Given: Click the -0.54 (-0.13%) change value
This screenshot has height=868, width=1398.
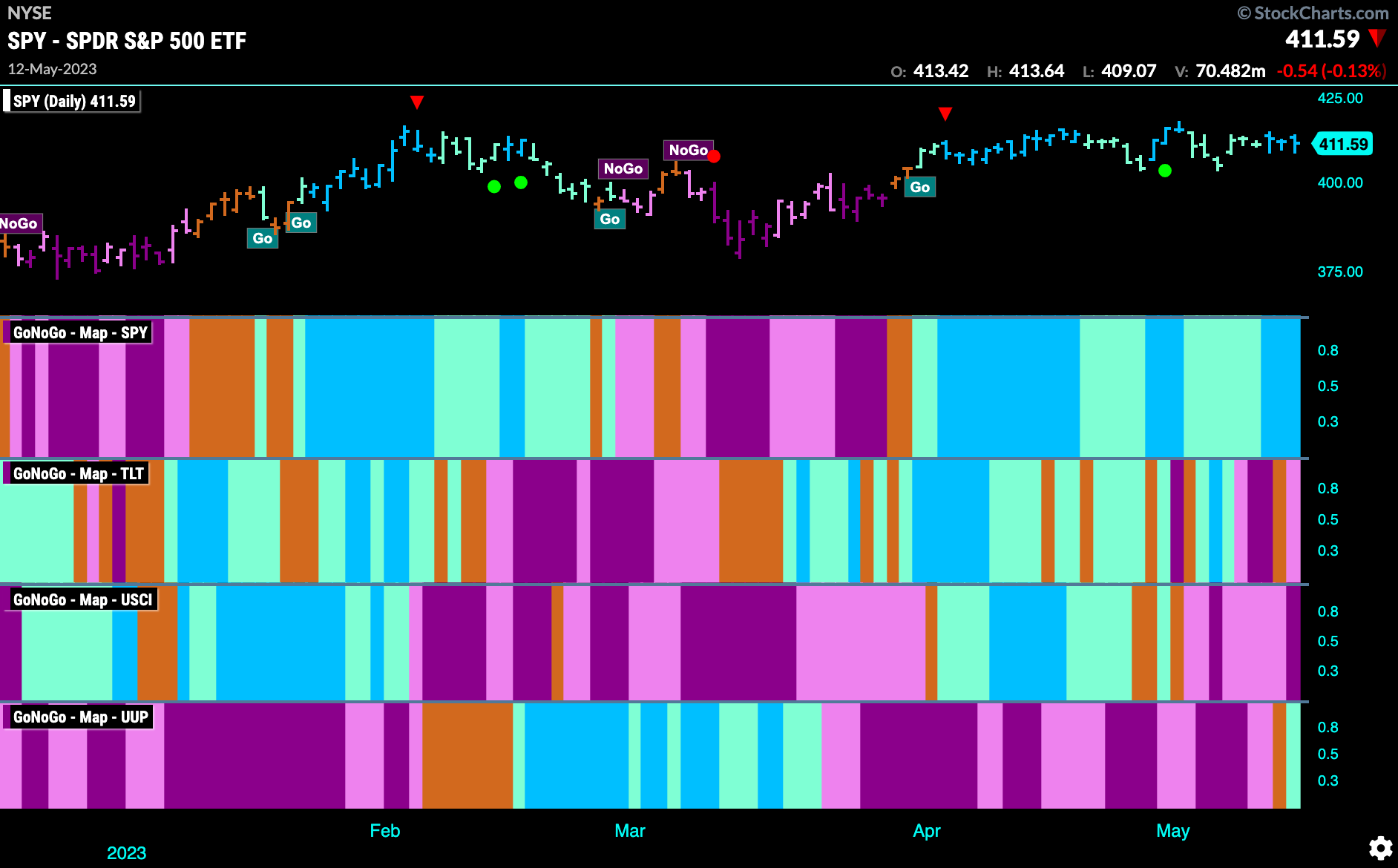Looking at the screenshot, I should coord(1331,71).
